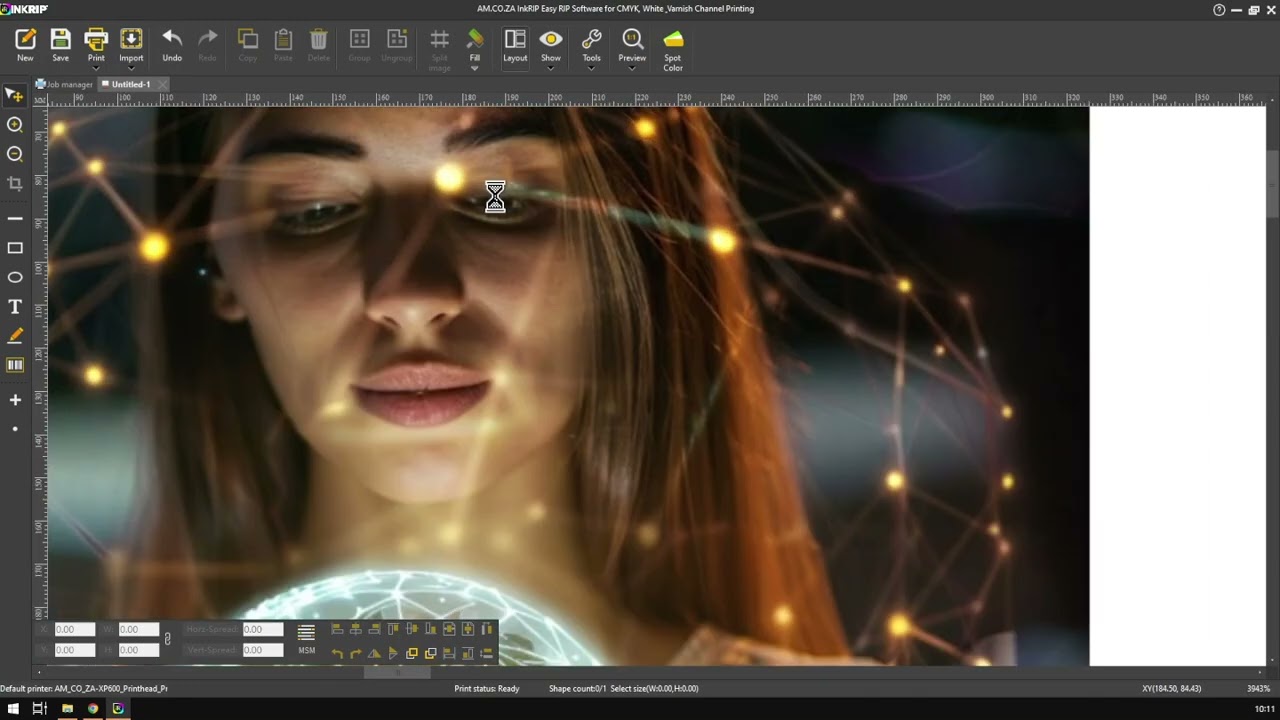Click the horizontal scrollbar thumb
Screen dimensions: 1280x720
coord(397,672)
